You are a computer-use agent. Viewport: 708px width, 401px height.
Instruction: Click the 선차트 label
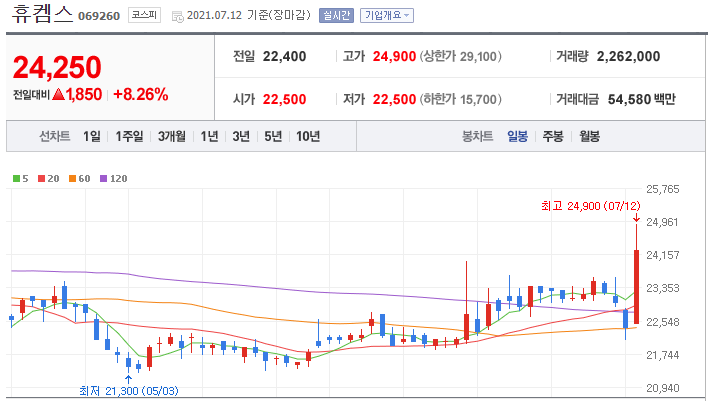[x=55, y=136]
